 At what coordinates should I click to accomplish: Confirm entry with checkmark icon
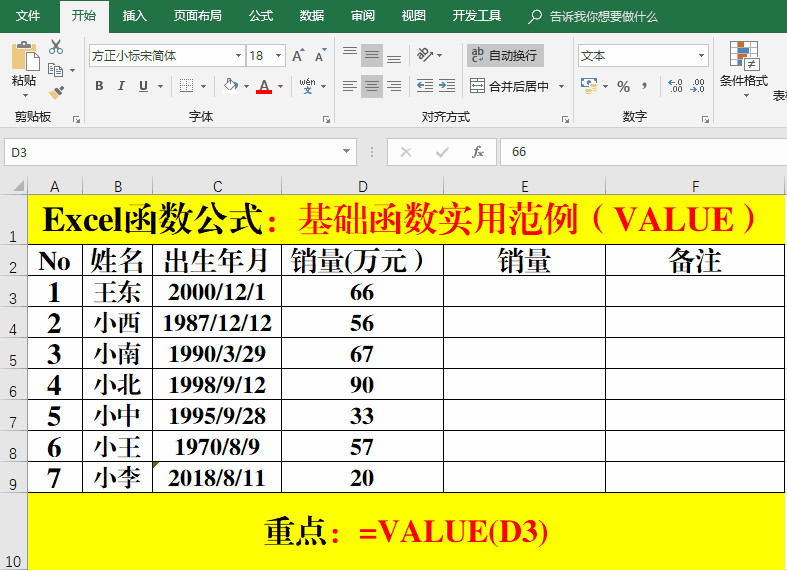pyautogui.click(x=442, y=152)
